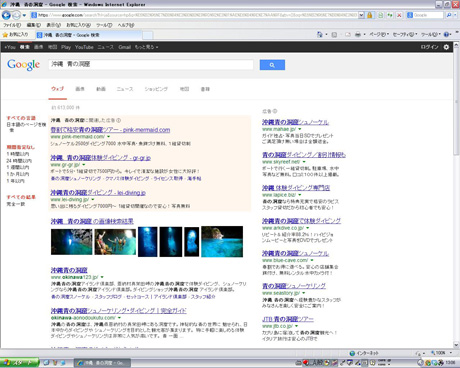Click the Google logo
The height and width of the screenshot is (368, 460).
pyautogui.click(x=23, y=64)
